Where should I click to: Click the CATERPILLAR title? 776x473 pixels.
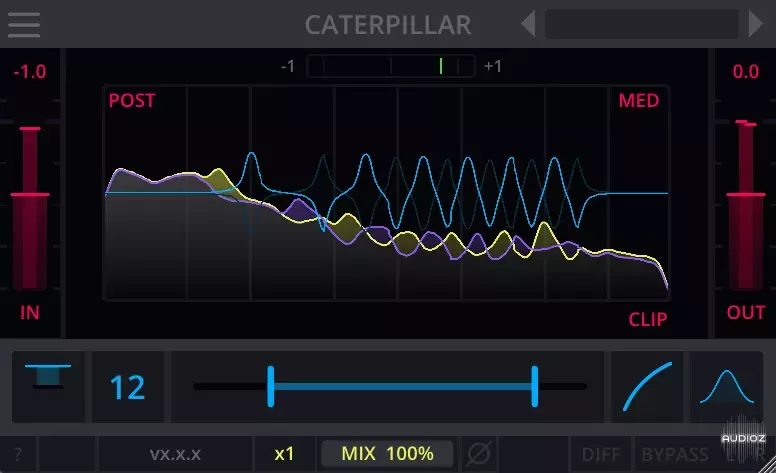(388, 25)
